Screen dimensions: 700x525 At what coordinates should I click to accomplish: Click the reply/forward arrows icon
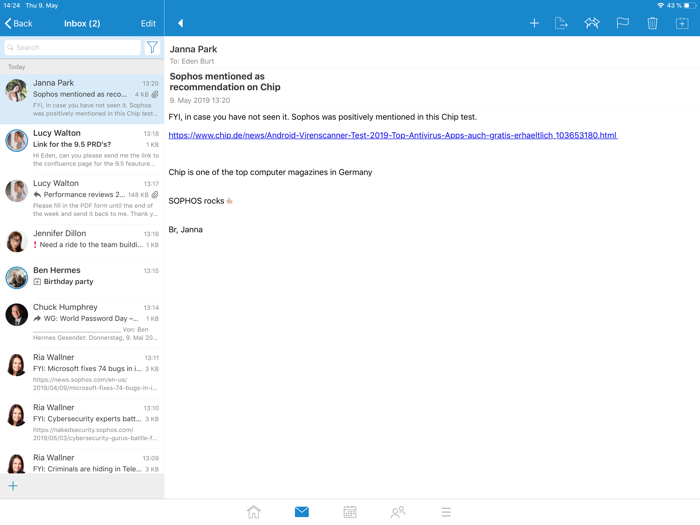(592, 23)
